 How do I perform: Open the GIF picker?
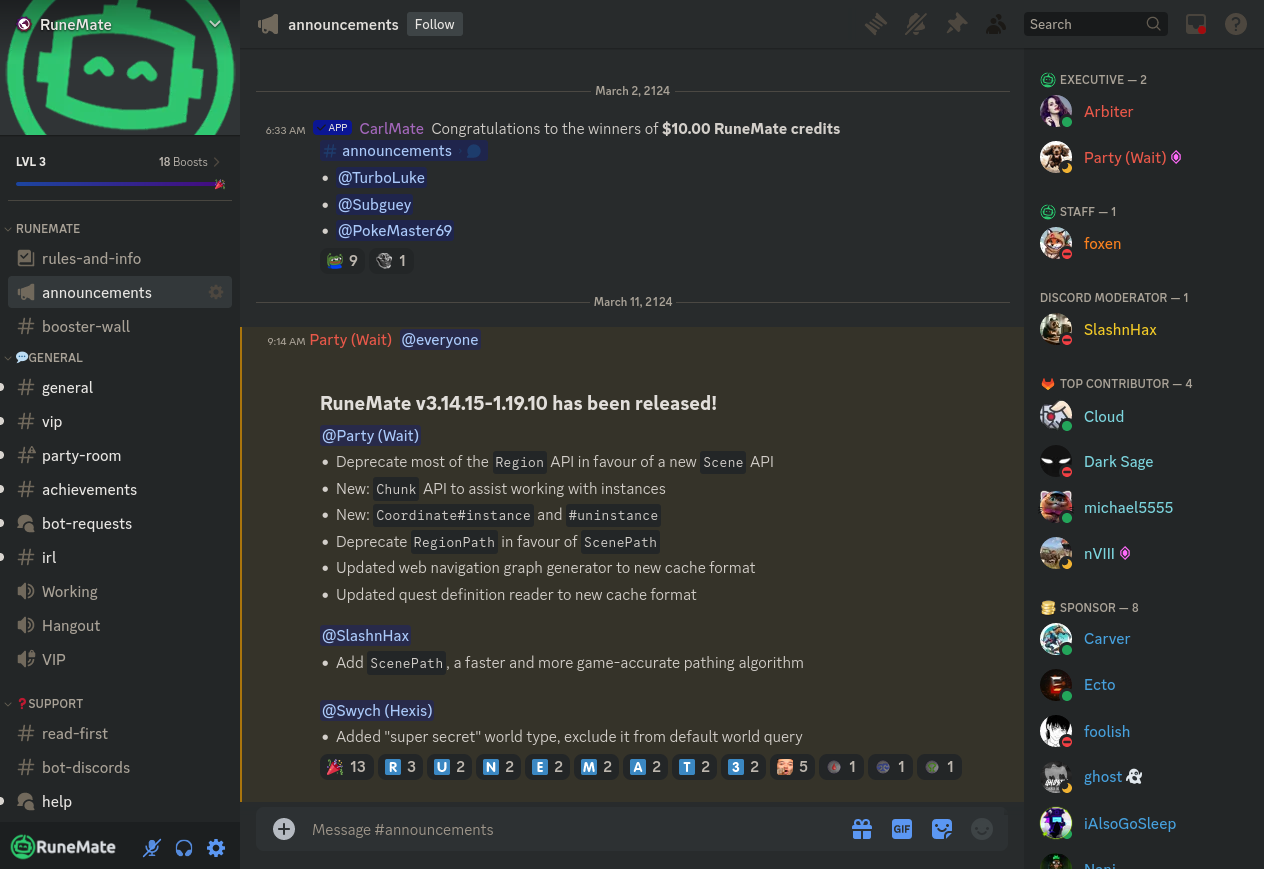click(902, 829)
